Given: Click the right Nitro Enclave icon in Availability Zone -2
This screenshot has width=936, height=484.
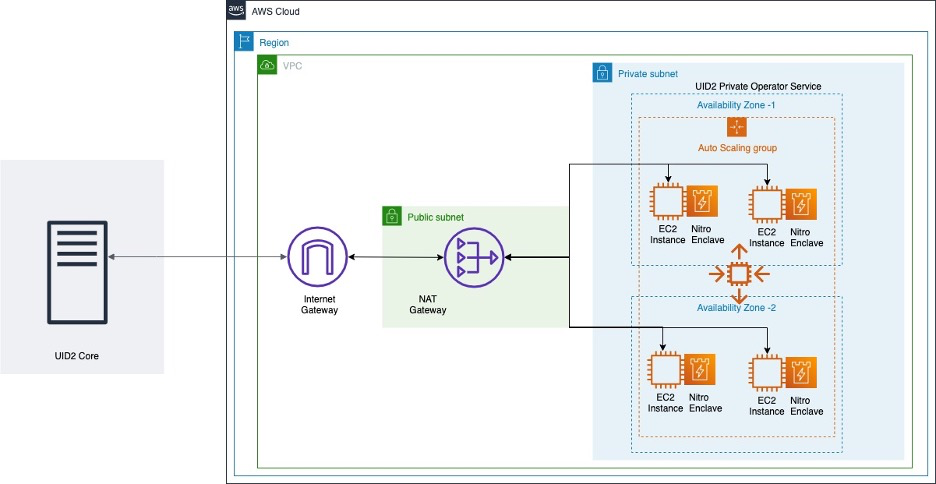Looking at the screenshot, I should 801,373.
